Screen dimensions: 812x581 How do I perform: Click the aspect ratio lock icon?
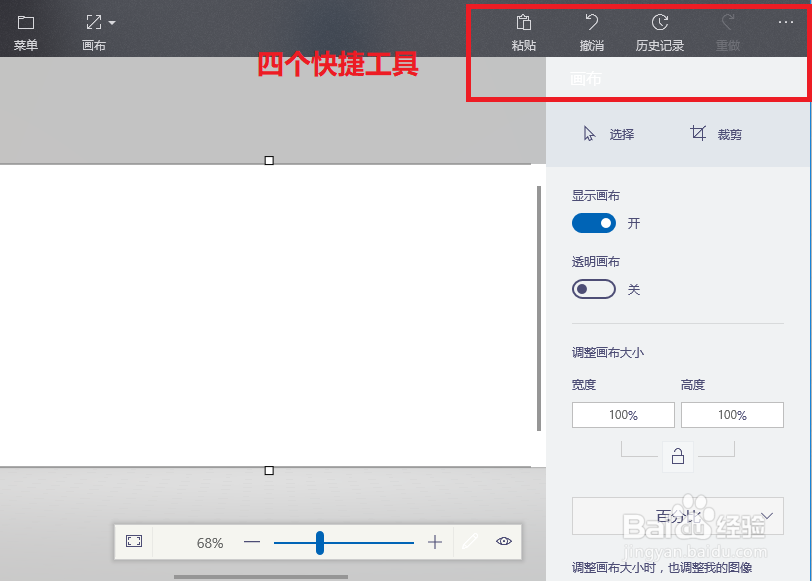click(678, 456)
